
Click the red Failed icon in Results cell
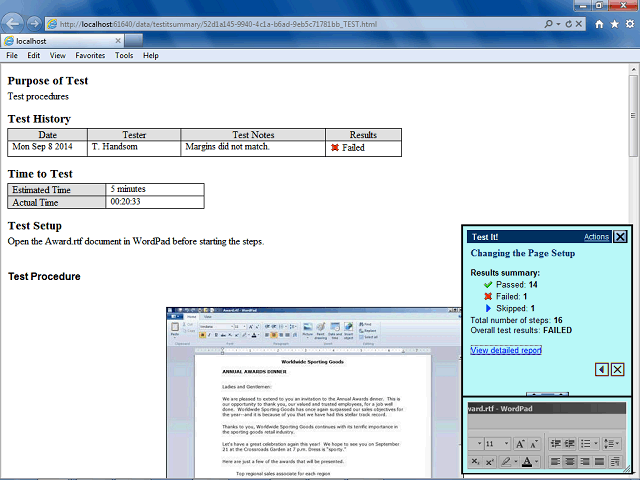click(335, 148)
